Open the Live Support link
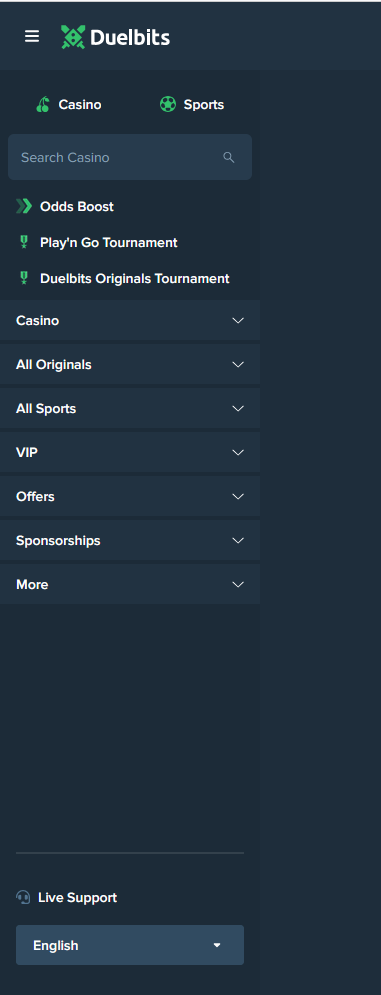381x995 pixels. coord(67,897)
